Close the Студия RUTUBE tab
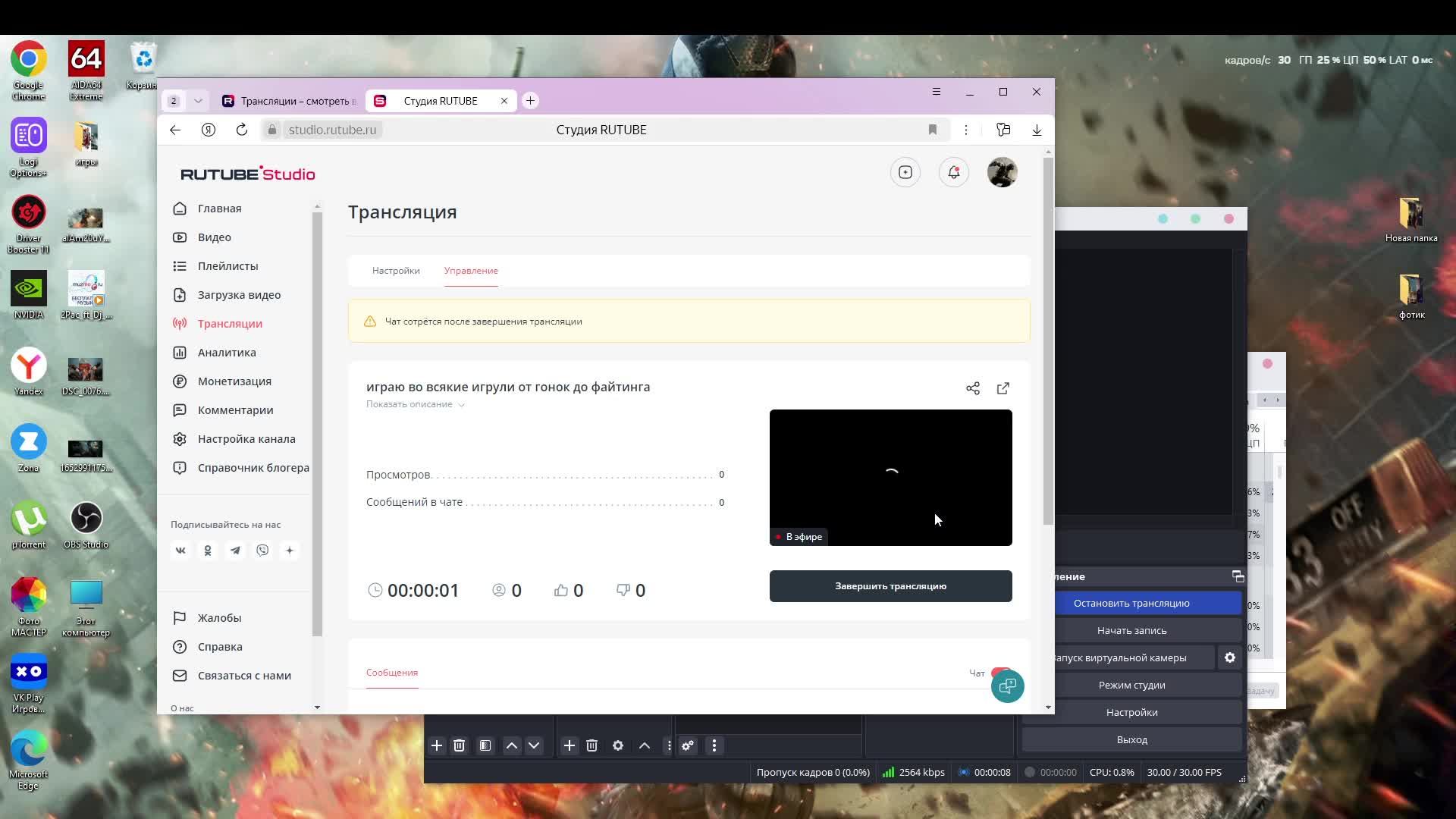The height and width of the screenshot is (819, 1456). click(504, 101)
